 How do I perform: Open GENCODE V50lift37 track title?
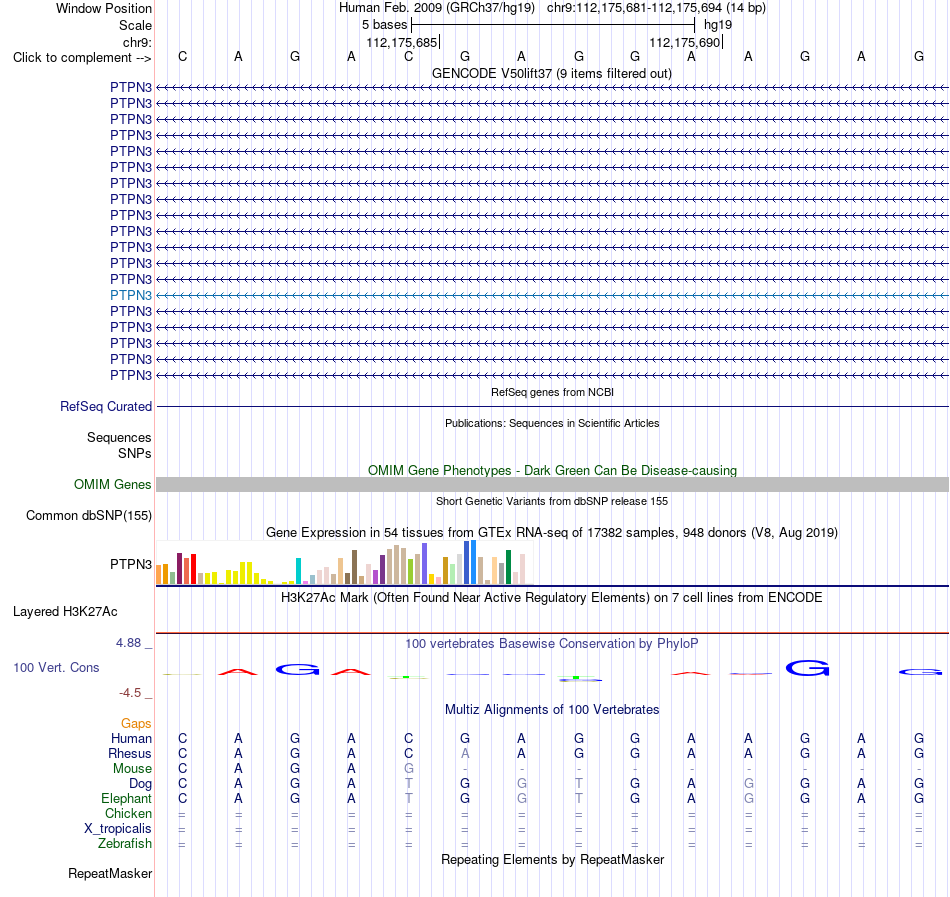tap(551, 73)
